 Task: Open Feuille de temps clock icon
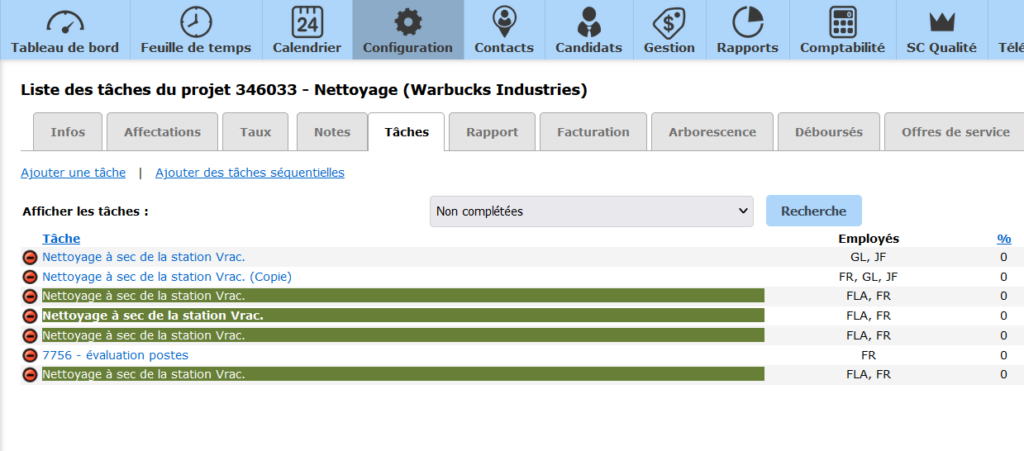coord(196,22)
